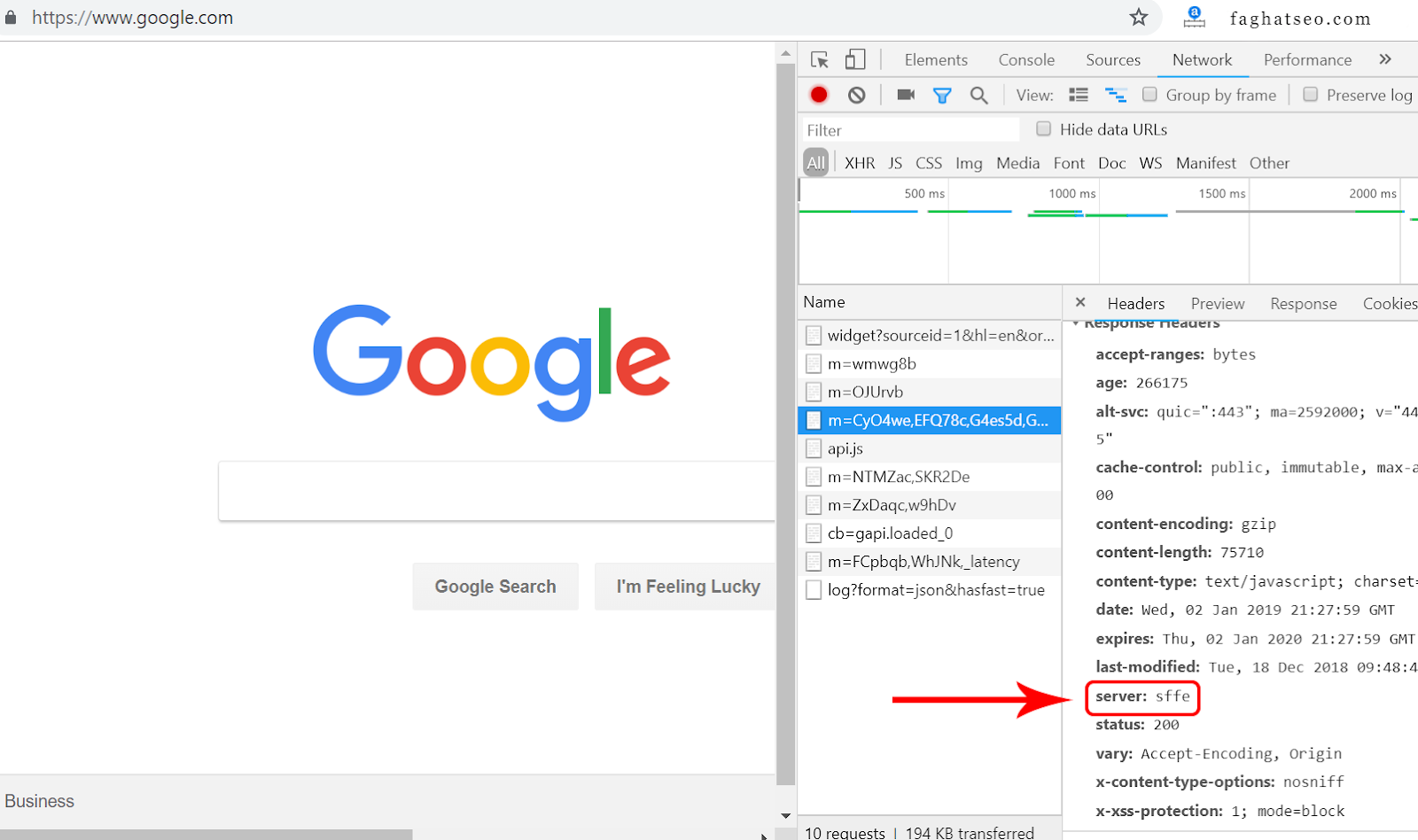Screen dimensions: 1418x840
Task: Select the m=NTMZac,SKR2De request row
Action: (930, 477)
